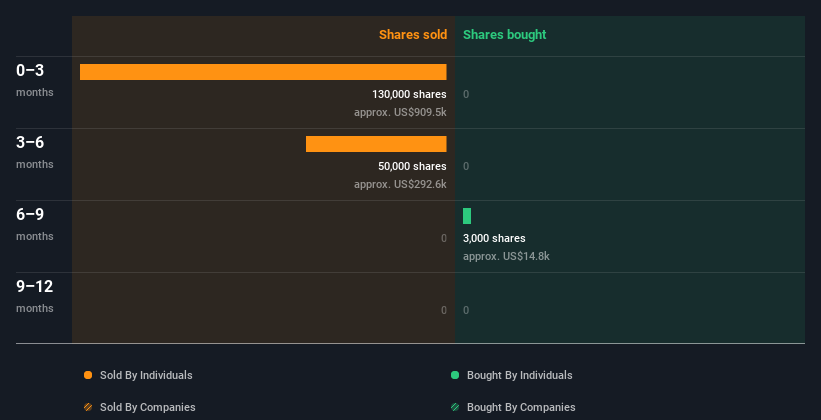Click the 3,000 shares value
This screenshot has height=420, width=821.
click(494, 238)
